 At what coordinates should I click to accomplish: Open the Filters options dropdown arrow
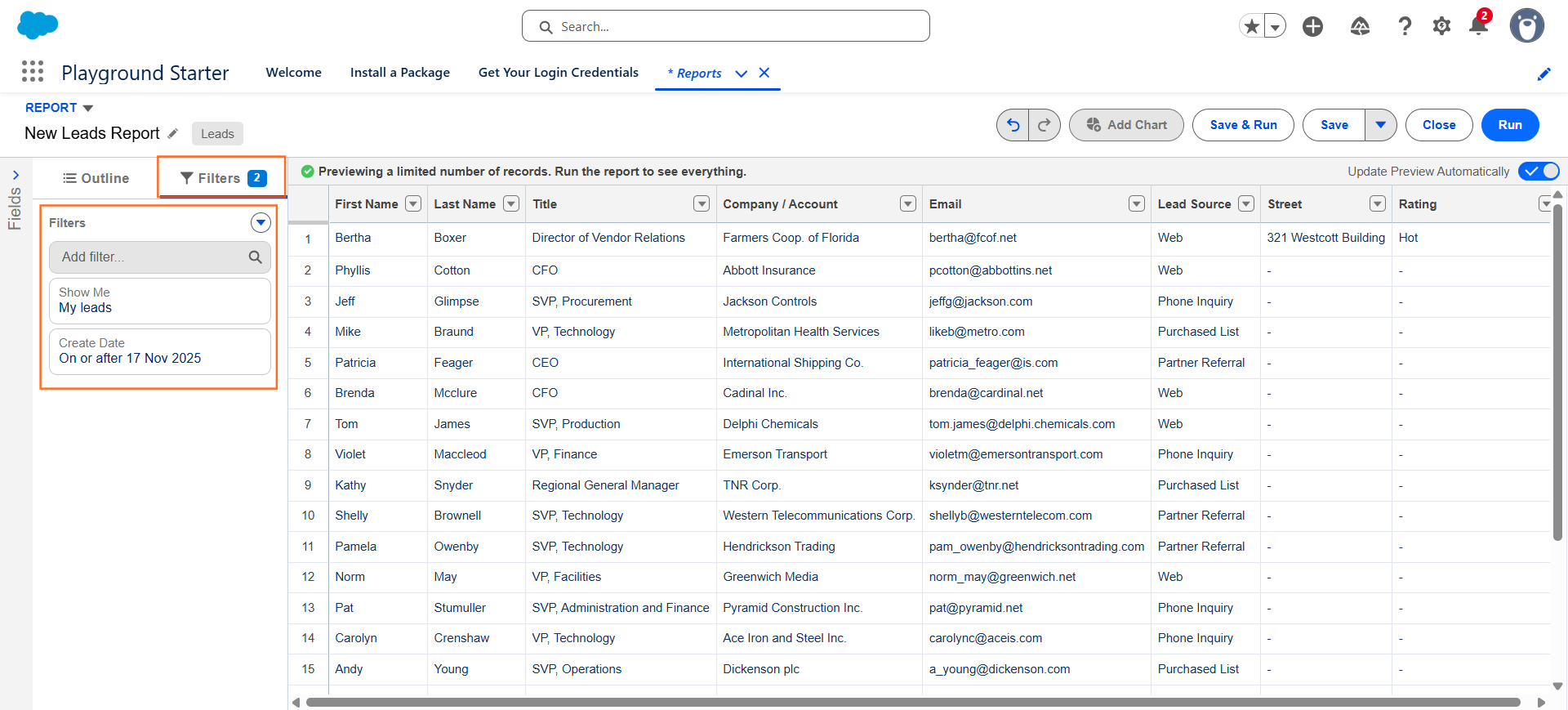click(x=261, y=222)
